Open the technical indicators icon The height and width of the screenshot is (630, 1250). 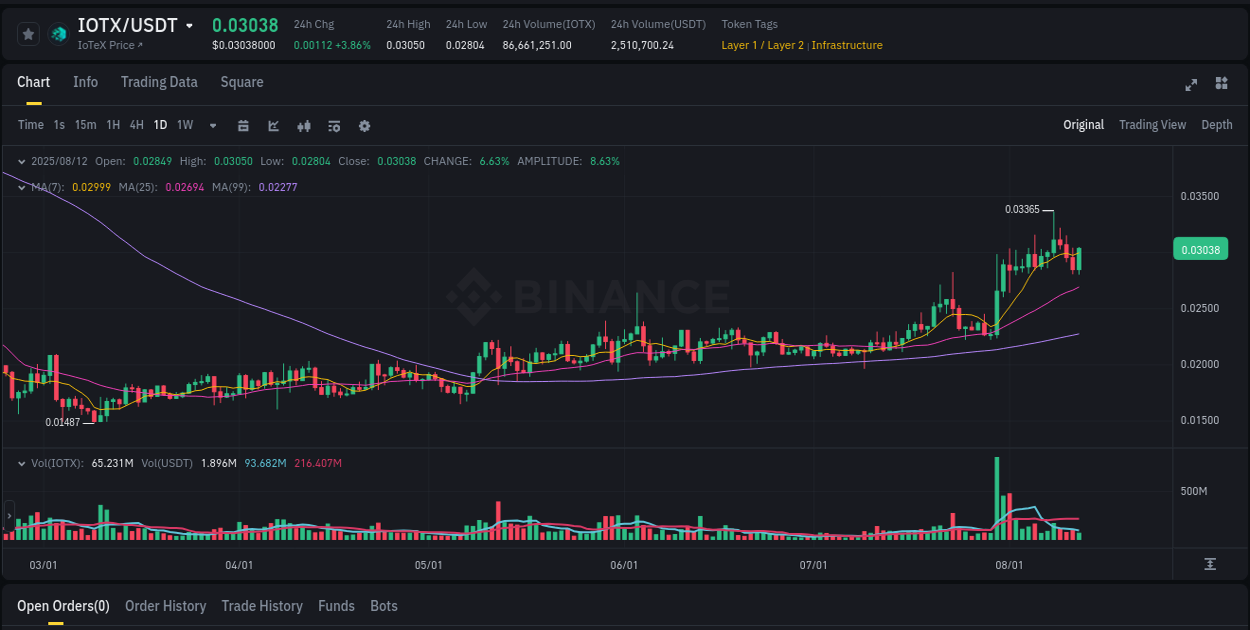coord(334,125)
